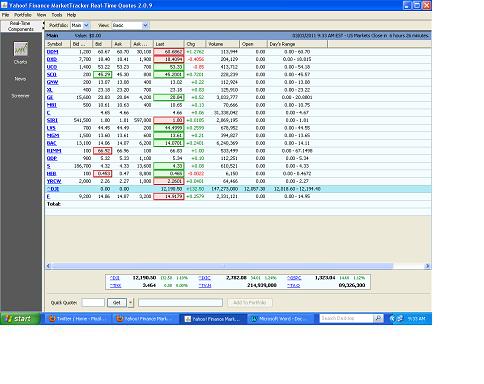Open the BAC symbol link
Viewport: 484px width, 384px height.
point(52,143)
